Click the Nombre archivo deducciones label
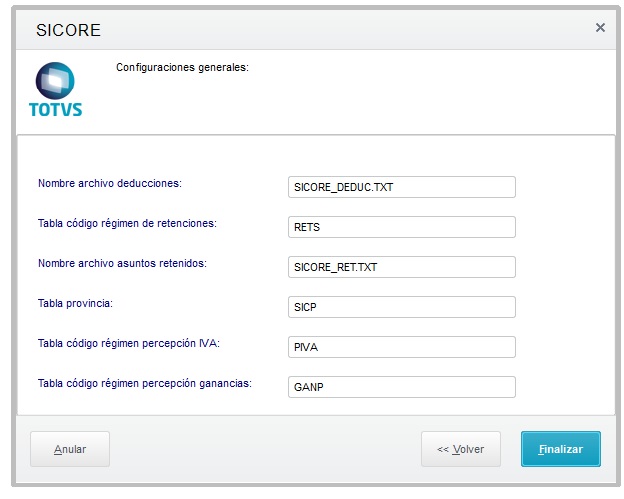Image resolution: width=624 pixels, height=499 pixels. tap(110, 183)
